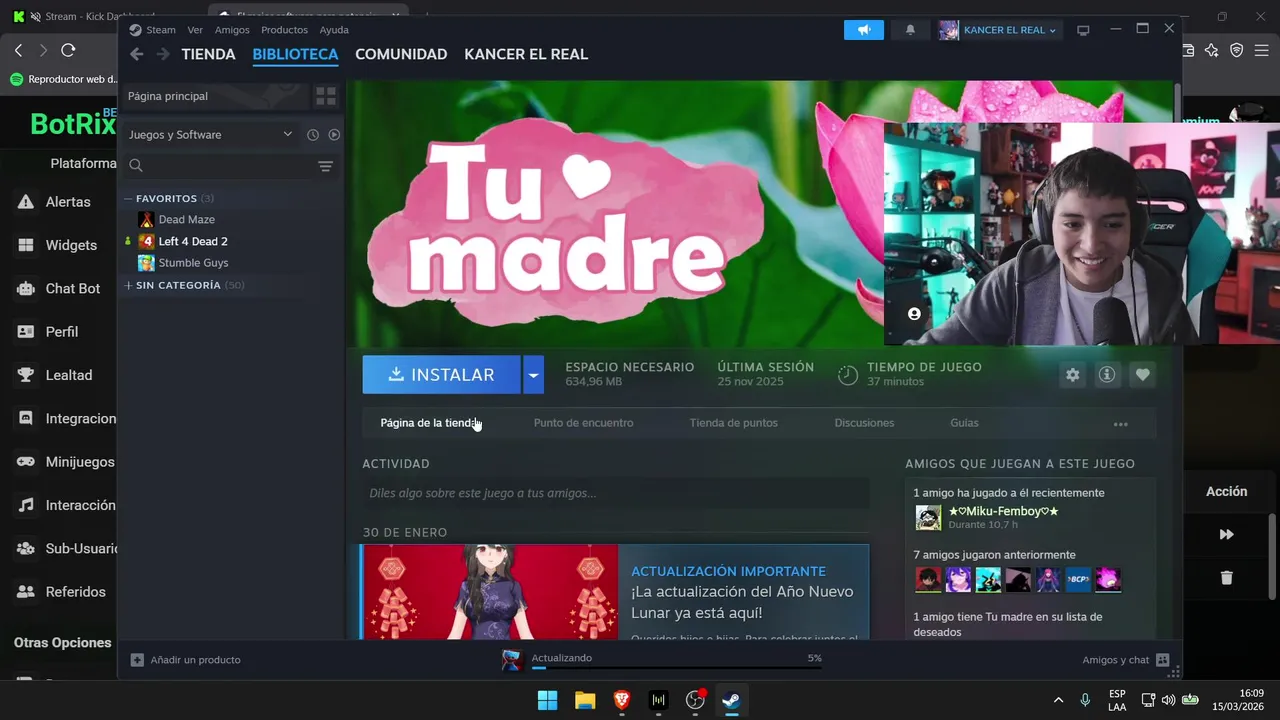Screen dimensions: 1280x720
Task: Open the Ver menu
Action: [195, 30]
